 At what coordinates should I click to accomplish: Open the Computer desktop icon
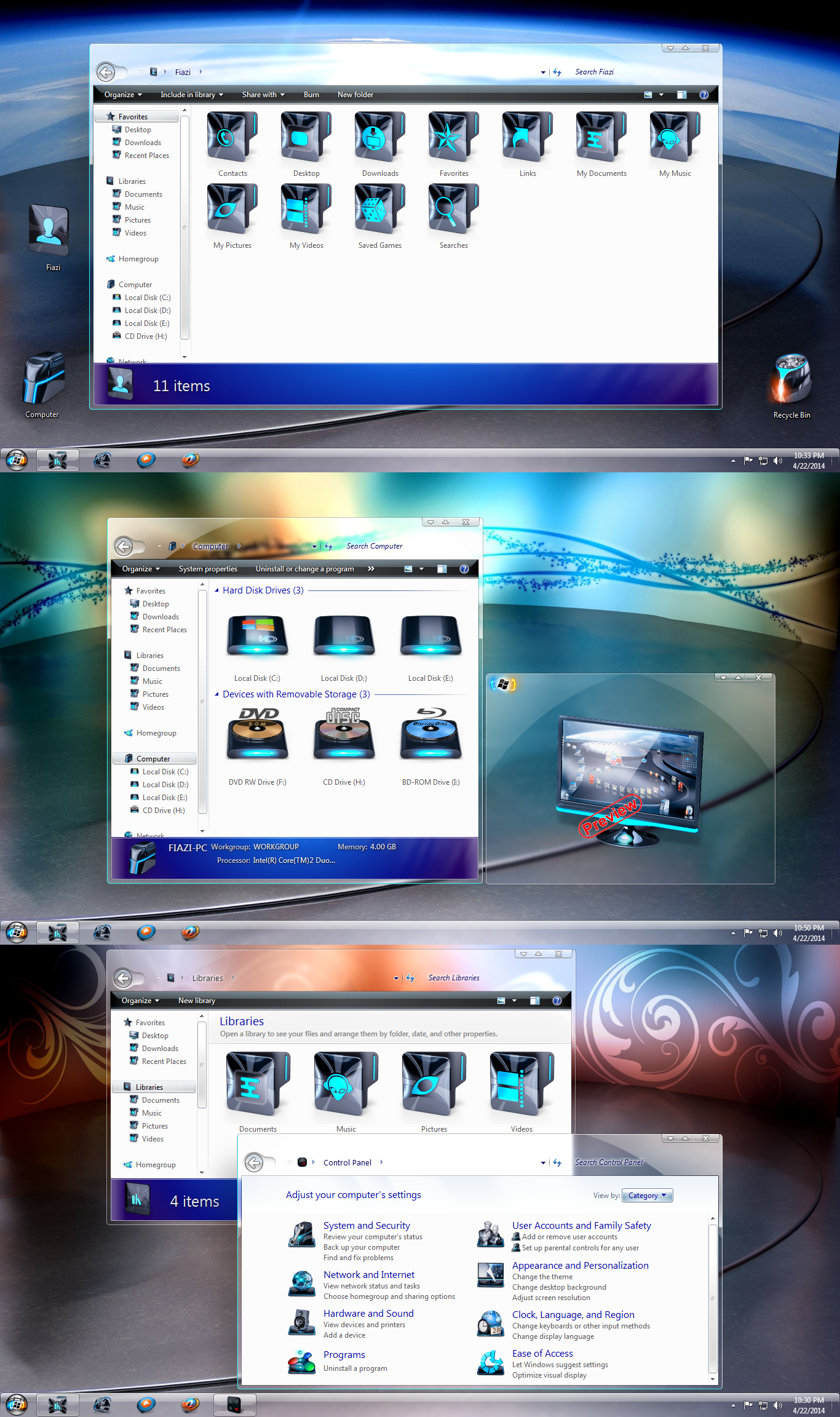pos(43,378)
